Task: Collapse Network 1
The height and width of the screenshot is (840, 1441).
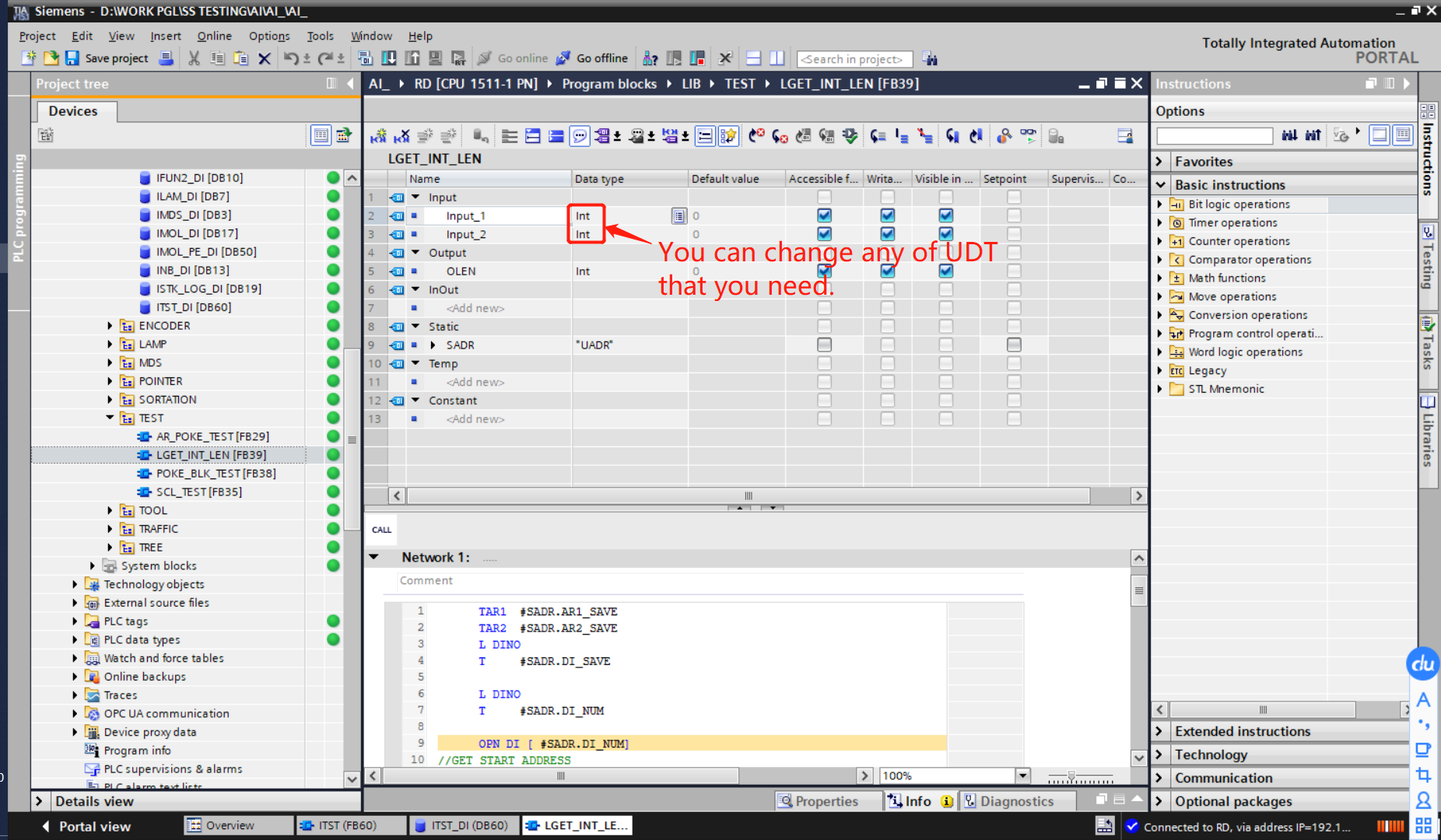Action: [373, 557]
